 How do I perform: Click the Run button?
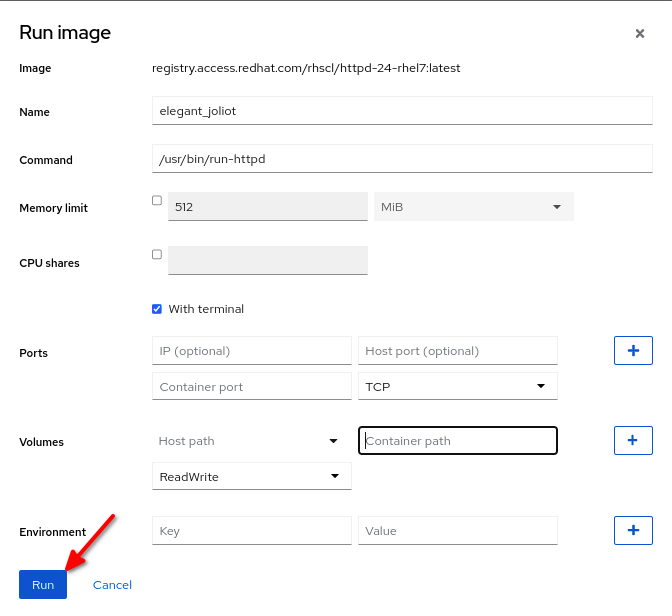43,585
